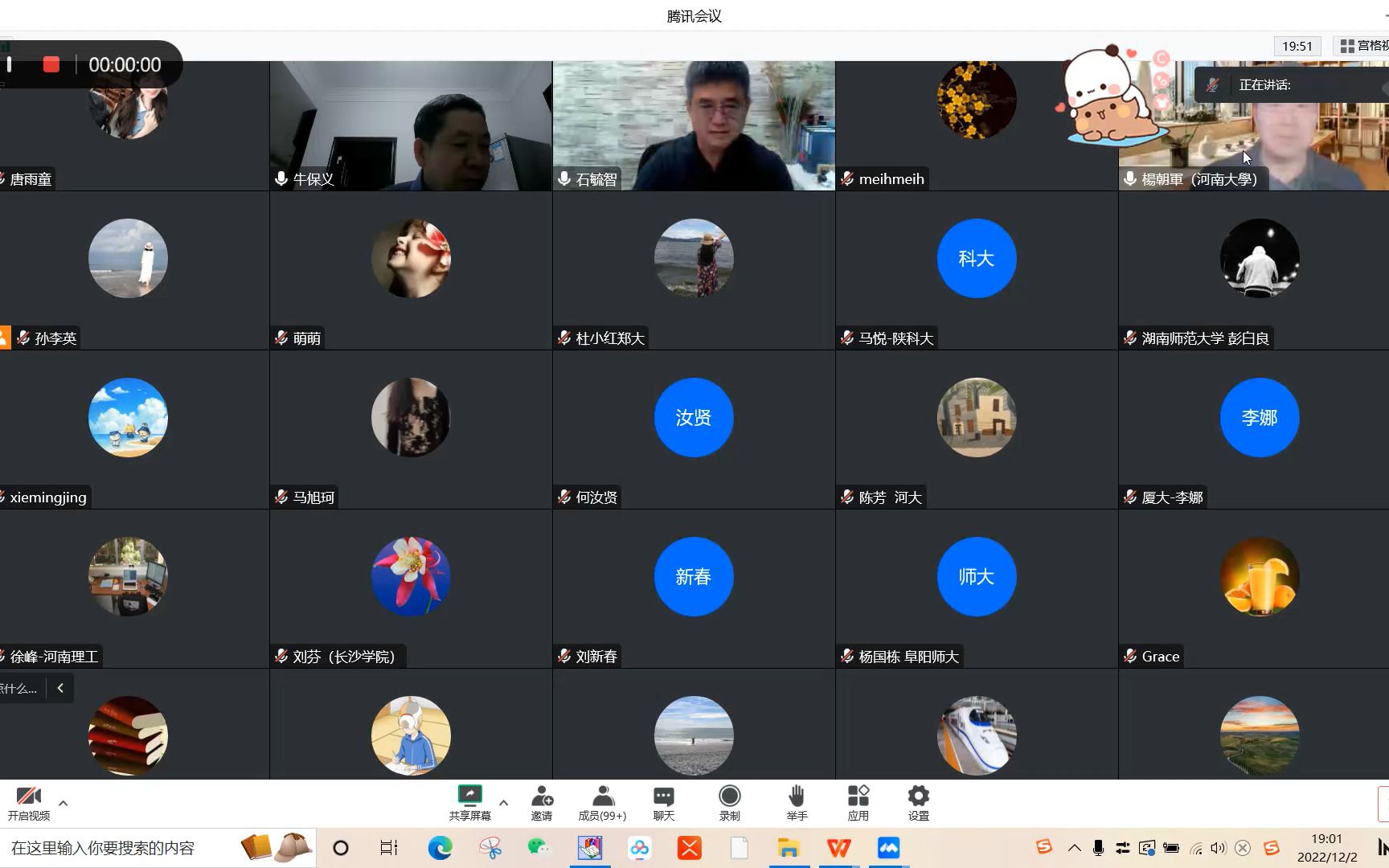The width and height of the screenshot is (1389, 868).
Task: Click mic icon beside 石毓智
Action: coord(564,179)
